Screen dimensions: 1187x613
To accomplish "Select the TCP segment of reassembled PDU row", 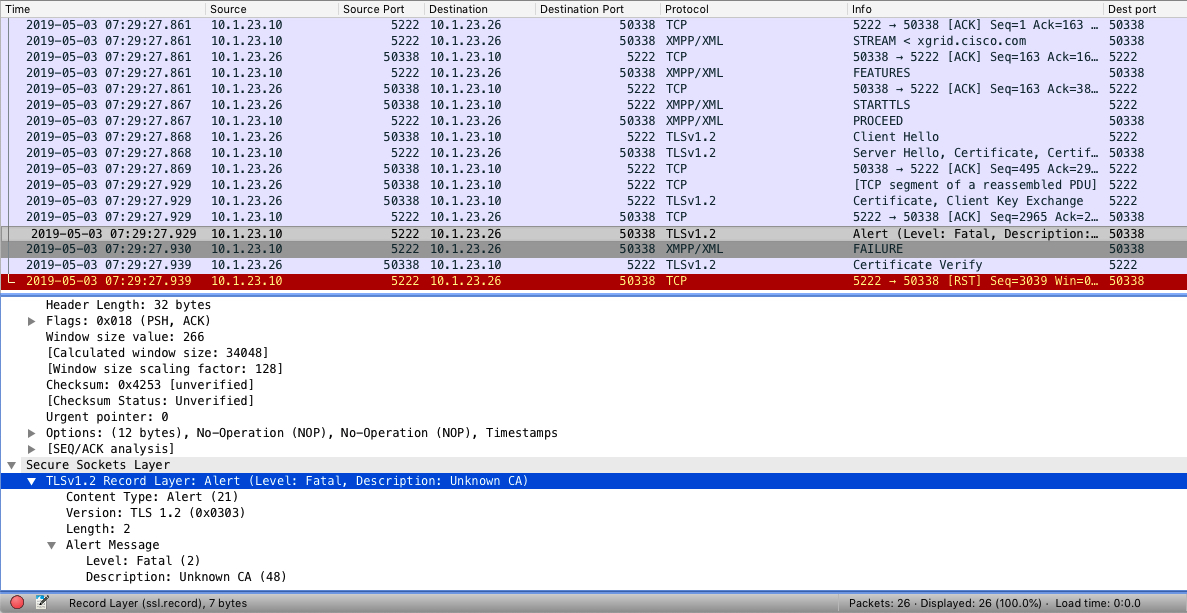I will 594,185.
